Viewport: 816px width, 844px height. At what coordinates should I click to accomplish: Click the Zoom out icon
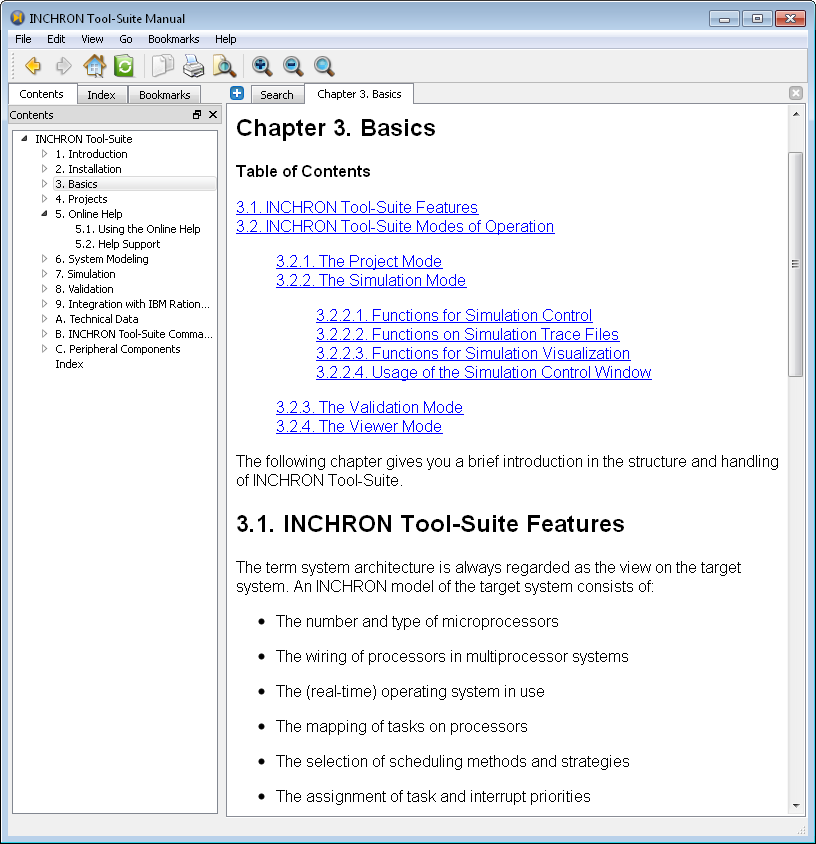[x=293, y=66]
